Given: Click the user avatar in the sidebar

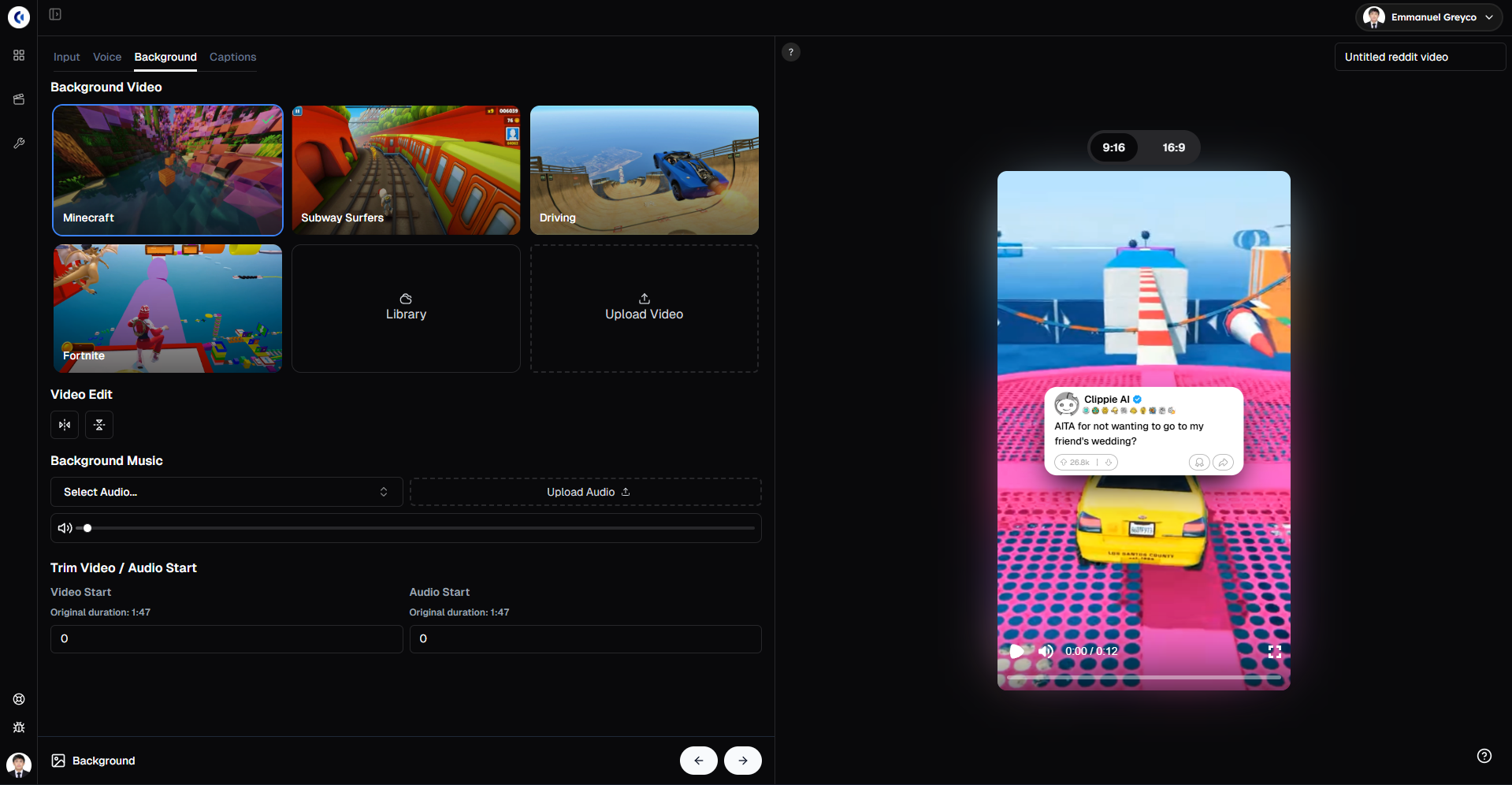Looking at the screenshot, I should [x=19, y=765].
